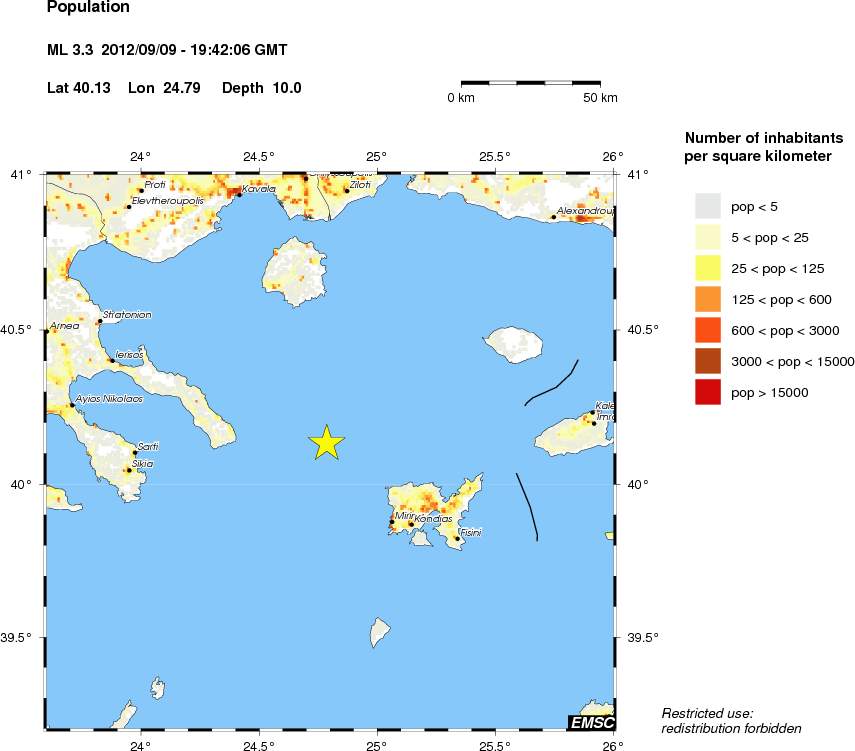Viewport: 855px width, 751px height.
Task: Select the yellow '25 < pop < 125' swatch
Action: tap(708, 268)
